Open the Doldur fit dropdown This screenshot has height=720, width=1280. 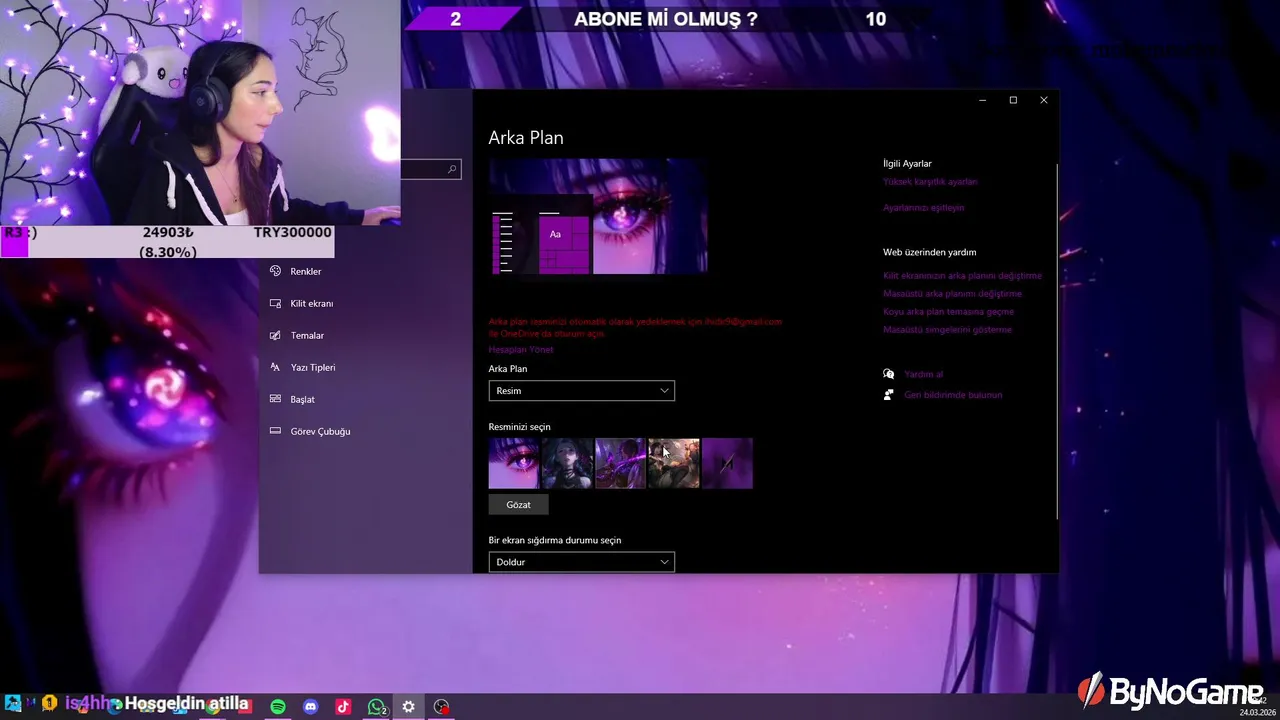click(582, 562)
